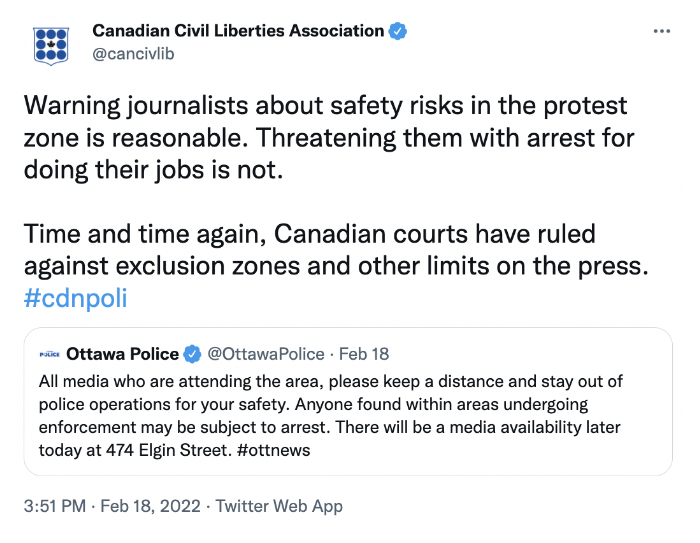Click the Twitter Web App source label
The width and height of the screenshot is (700, 543).
(279, 506)
